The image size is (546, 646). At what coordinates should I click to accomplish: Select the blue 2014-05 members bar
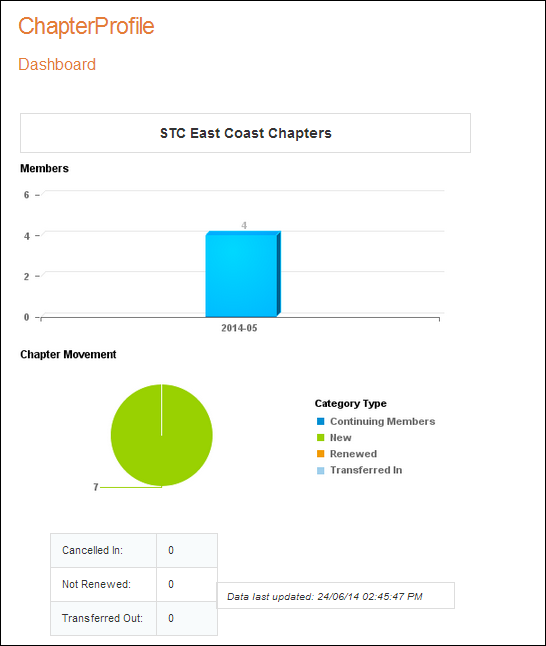coord(243,274)
